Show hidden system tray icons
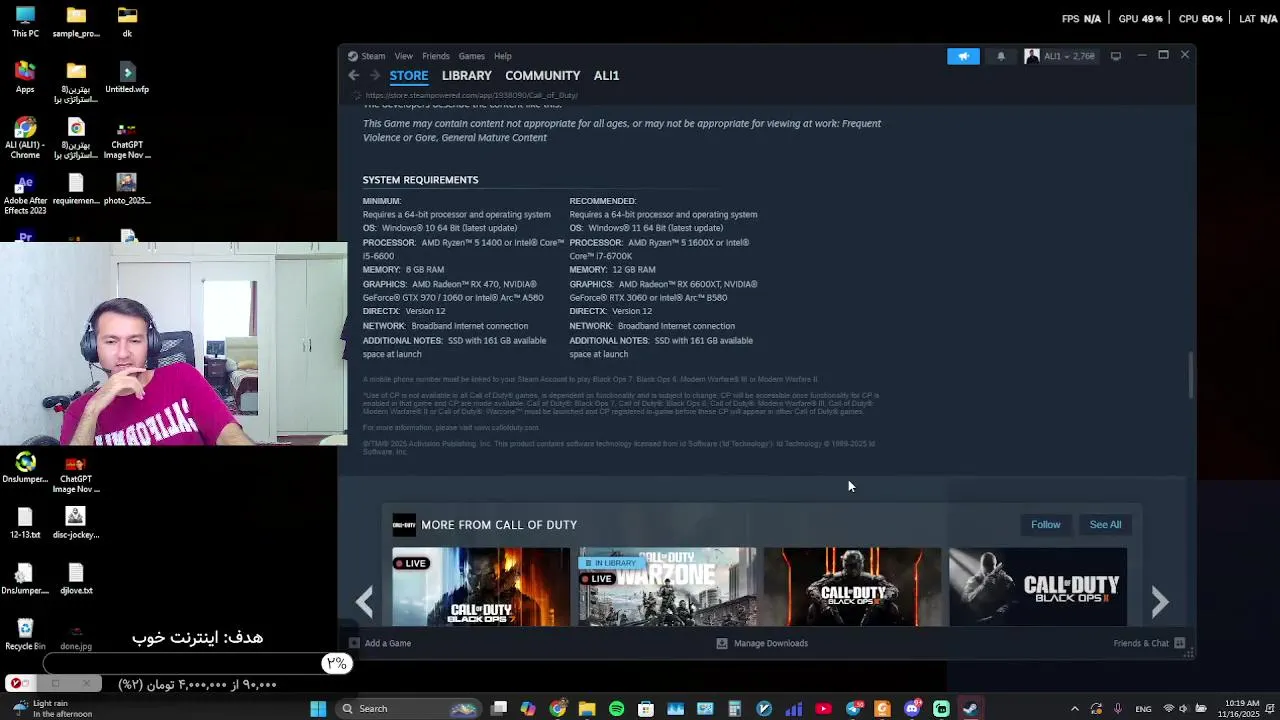 1075,709
